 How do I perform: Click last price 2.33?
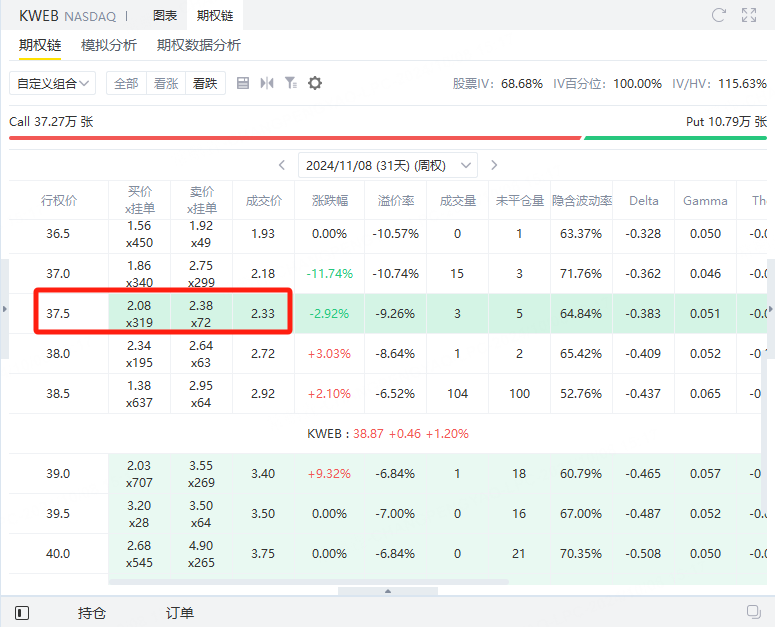click(x=263, y=314)
